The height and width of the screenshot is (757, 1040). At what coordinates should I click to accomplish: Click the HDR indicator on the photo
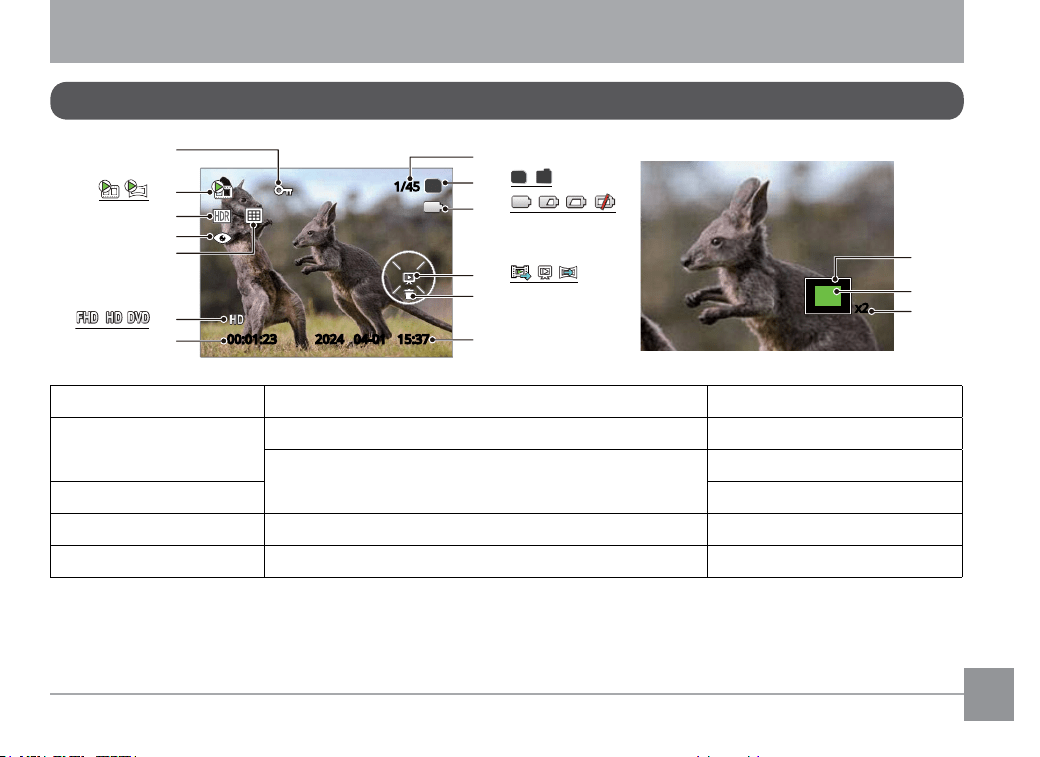point(222,216)
